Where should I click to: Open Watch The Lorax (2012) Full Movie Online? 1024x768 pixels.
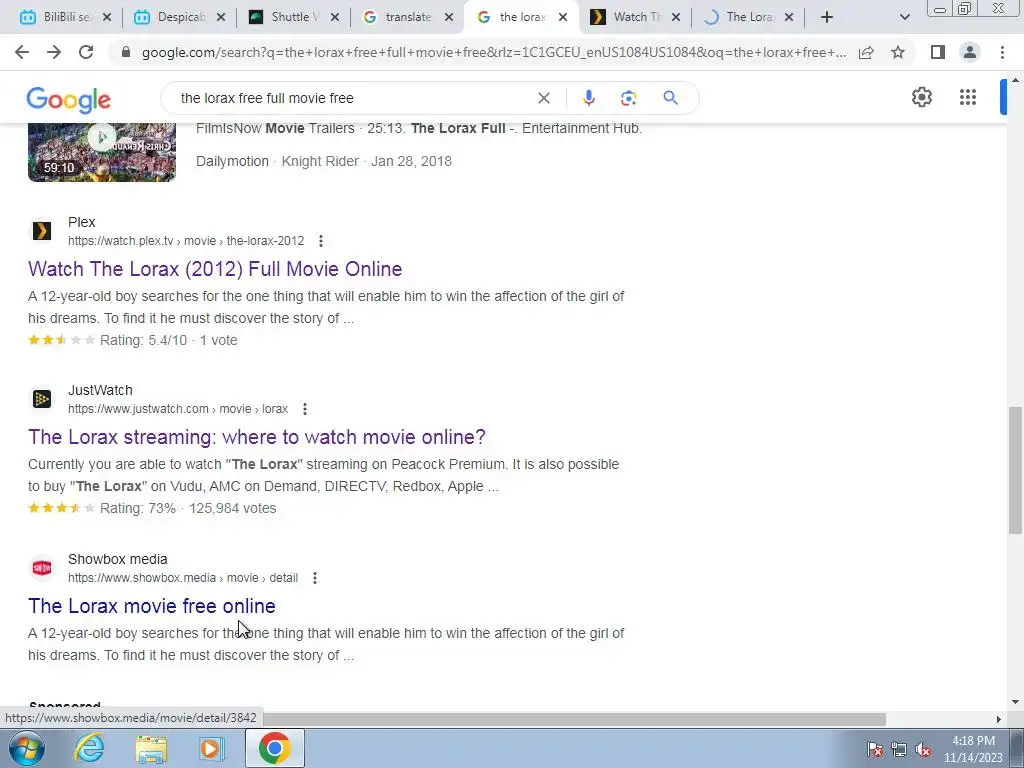[x=215, y=269]
